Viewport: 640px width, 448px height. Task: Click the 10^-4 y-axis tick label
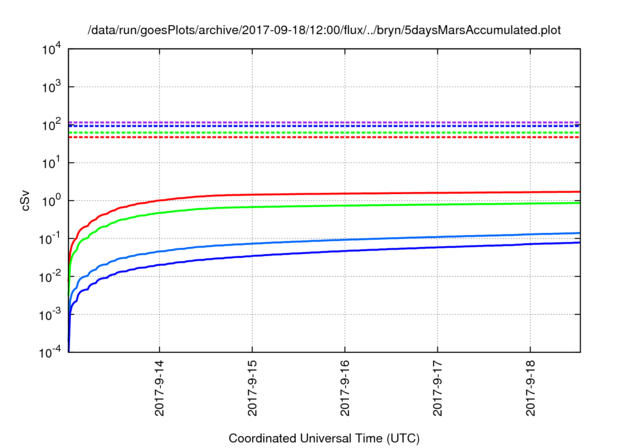(50, 352)
